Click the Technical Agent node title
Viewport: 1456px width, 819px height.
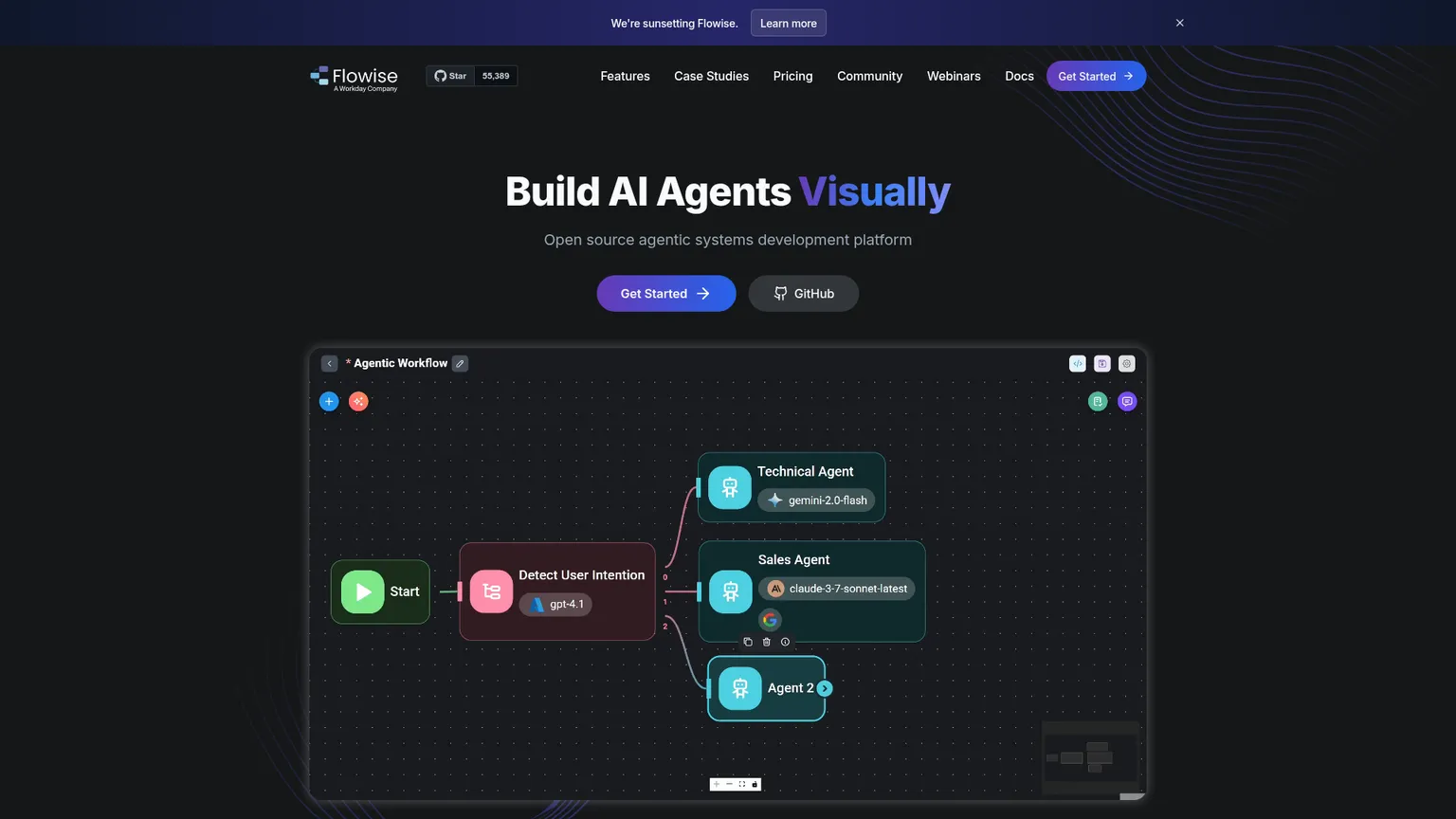pos(805,471)
